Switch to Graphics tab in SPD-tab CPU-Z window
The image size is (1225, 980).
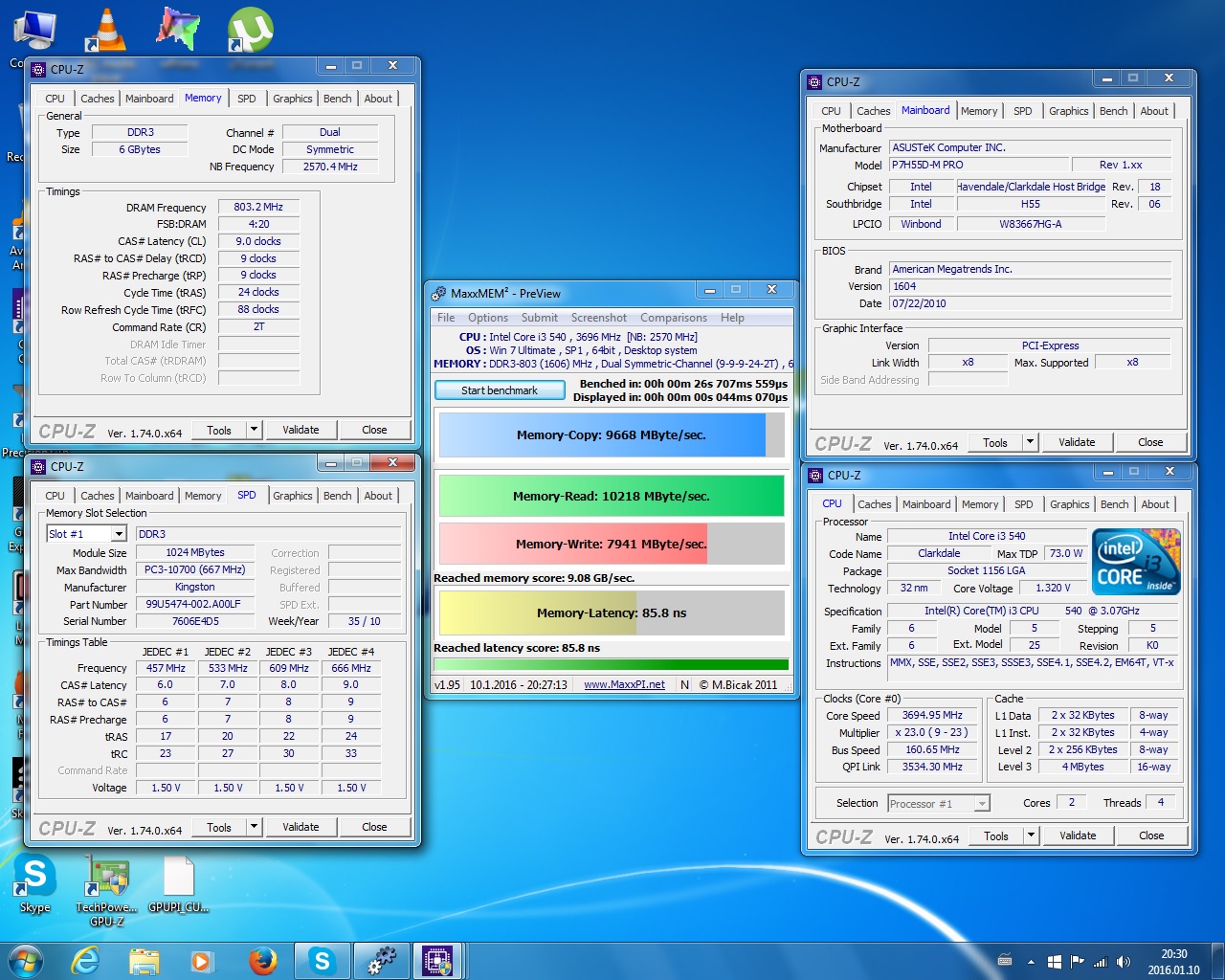293,496
